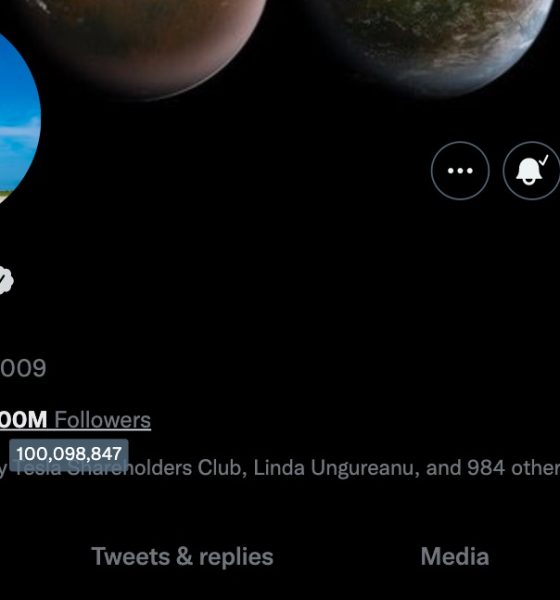Click the 100,098,847 exact count tooltip
The height and width of the screenshot is (600, 560).
click(x=69, y=454)
